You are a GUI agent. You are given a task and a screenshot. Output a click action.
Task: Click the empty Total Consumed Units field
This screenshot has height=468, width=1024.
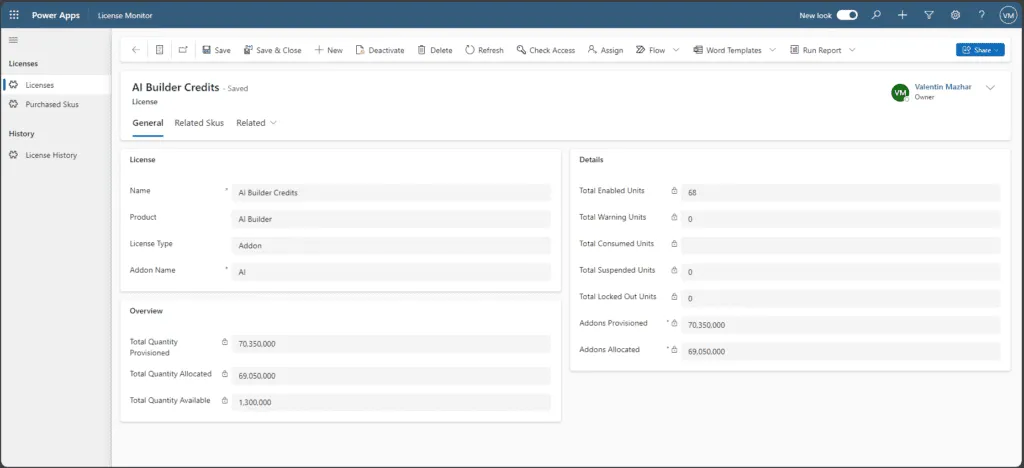840,245
